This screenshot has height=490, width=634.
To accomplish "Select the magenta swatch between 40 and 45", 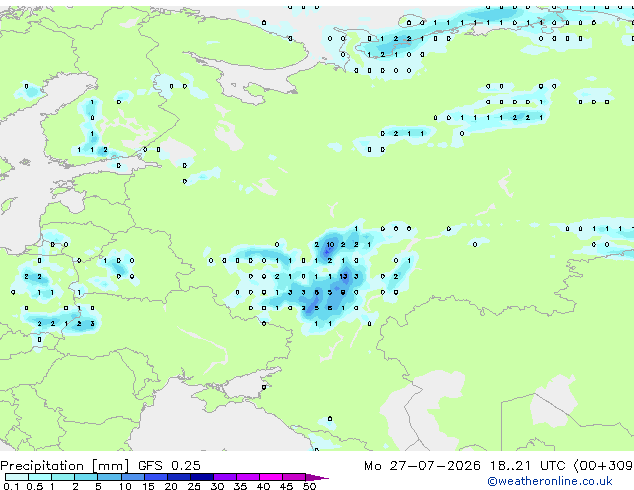I will tap(271, 477).
